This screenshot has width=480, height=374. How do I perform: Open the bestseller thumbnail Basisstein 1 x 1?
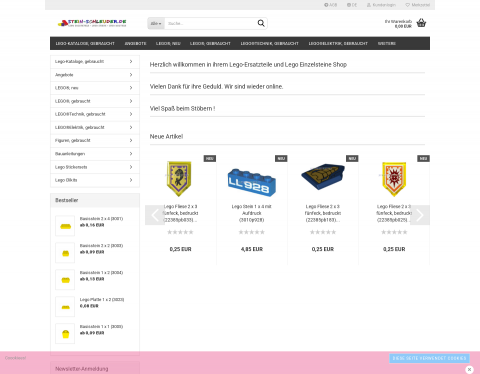tap(65, 334)
